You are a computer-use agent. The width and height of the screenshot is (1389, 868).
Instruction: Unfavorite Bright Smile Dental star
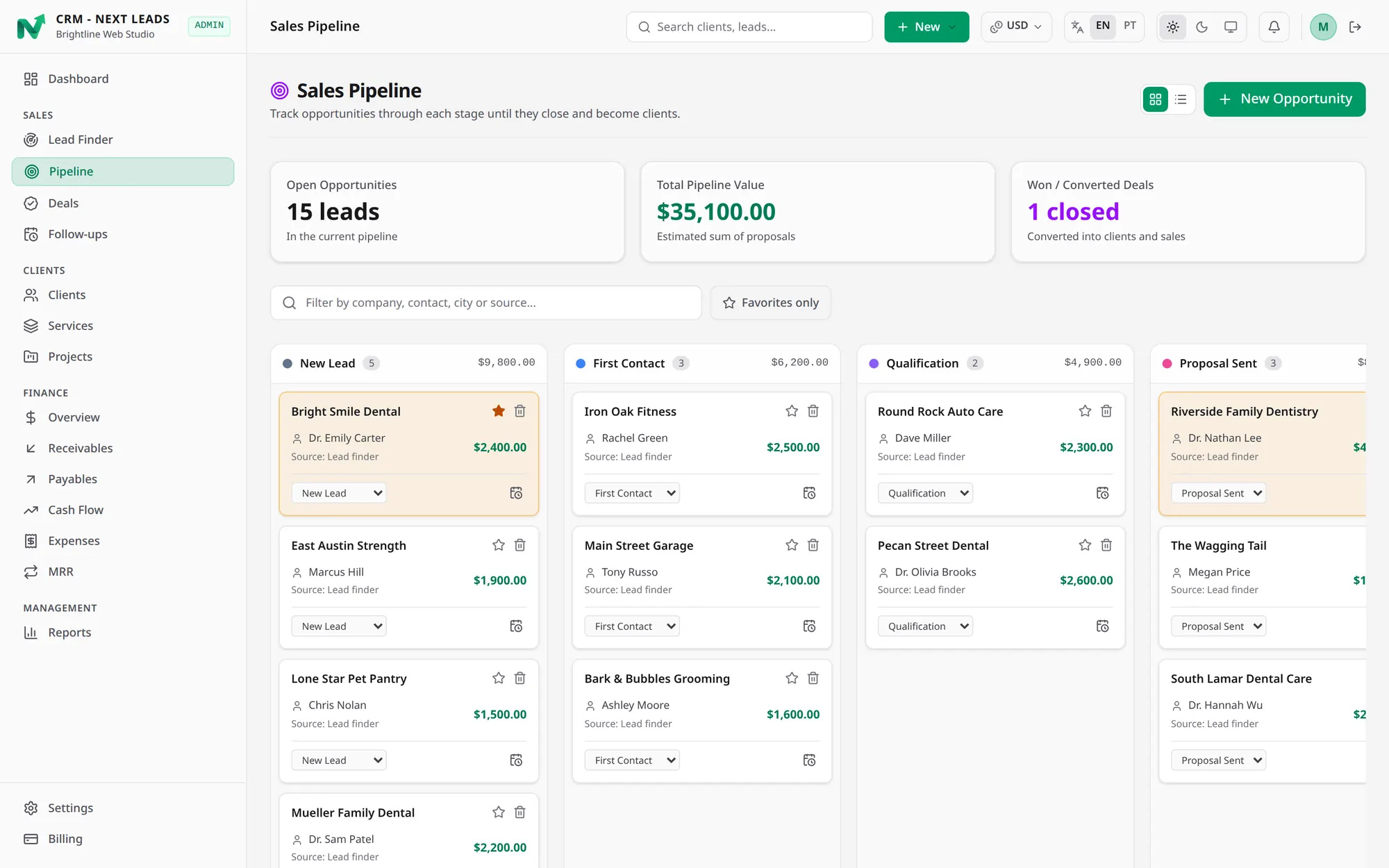[x=499, y=411]
